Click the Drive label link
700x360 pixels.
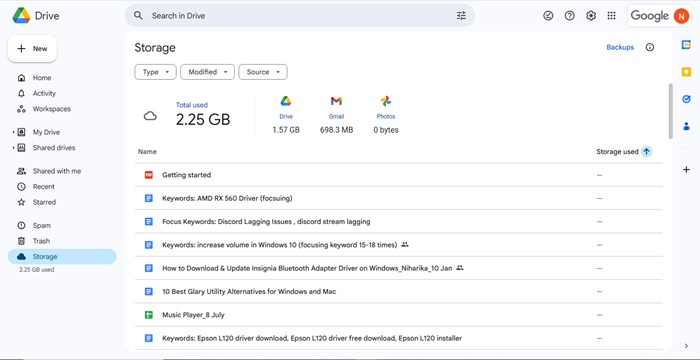tap(286, 117)
